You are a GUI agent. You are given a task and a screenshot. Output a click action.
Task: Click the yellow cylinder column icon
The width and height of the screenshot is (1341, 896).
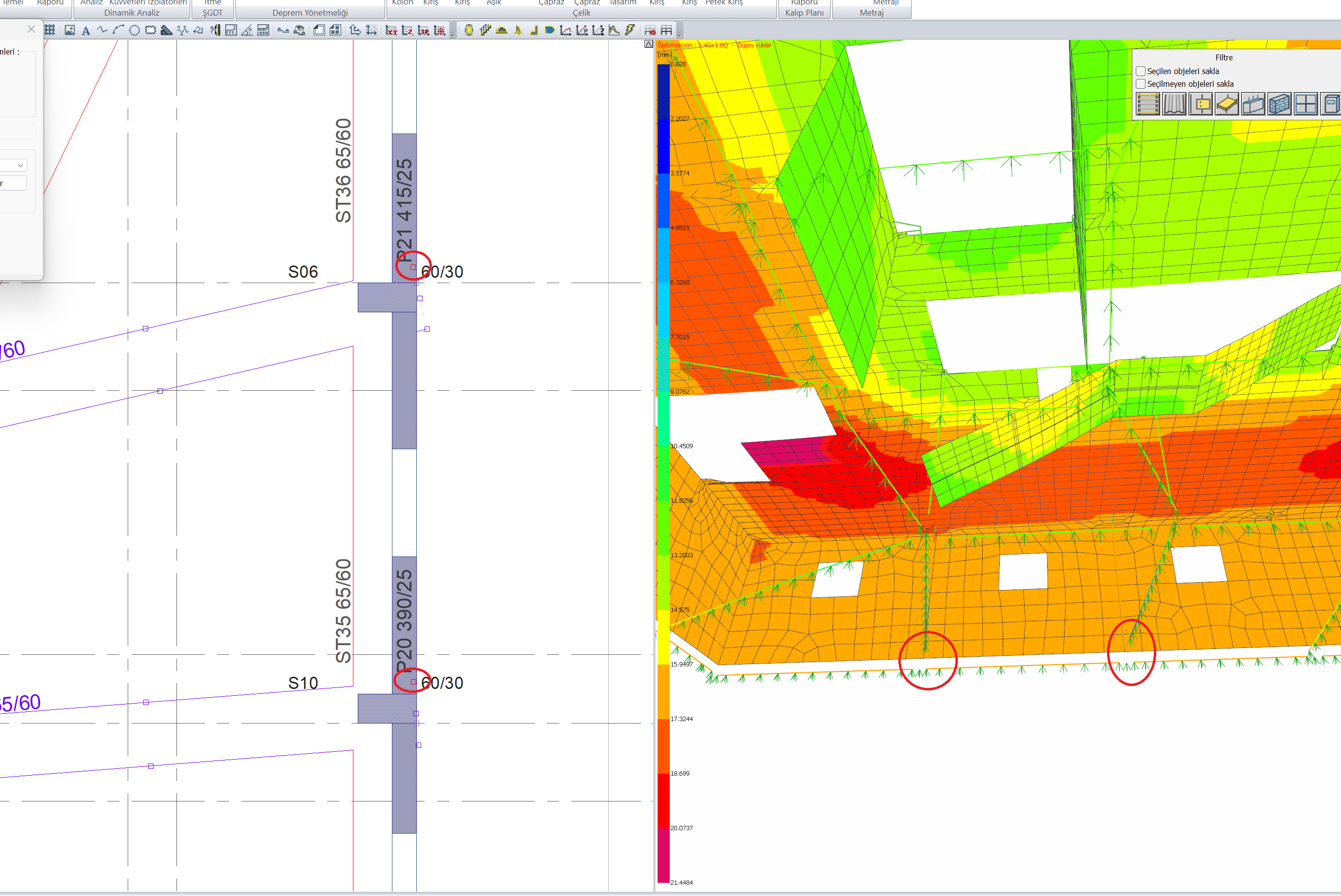point(469,30)
